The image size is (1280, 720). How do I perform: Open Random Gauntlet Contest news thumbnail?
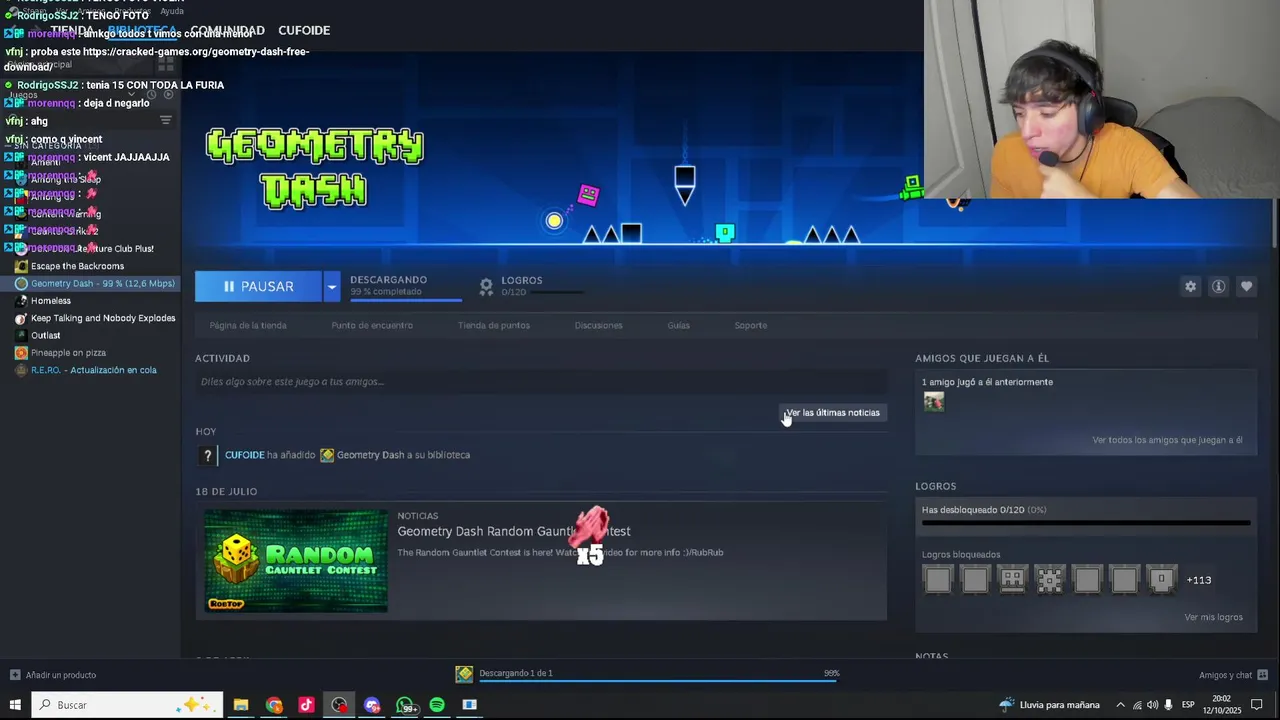point(296,560)
